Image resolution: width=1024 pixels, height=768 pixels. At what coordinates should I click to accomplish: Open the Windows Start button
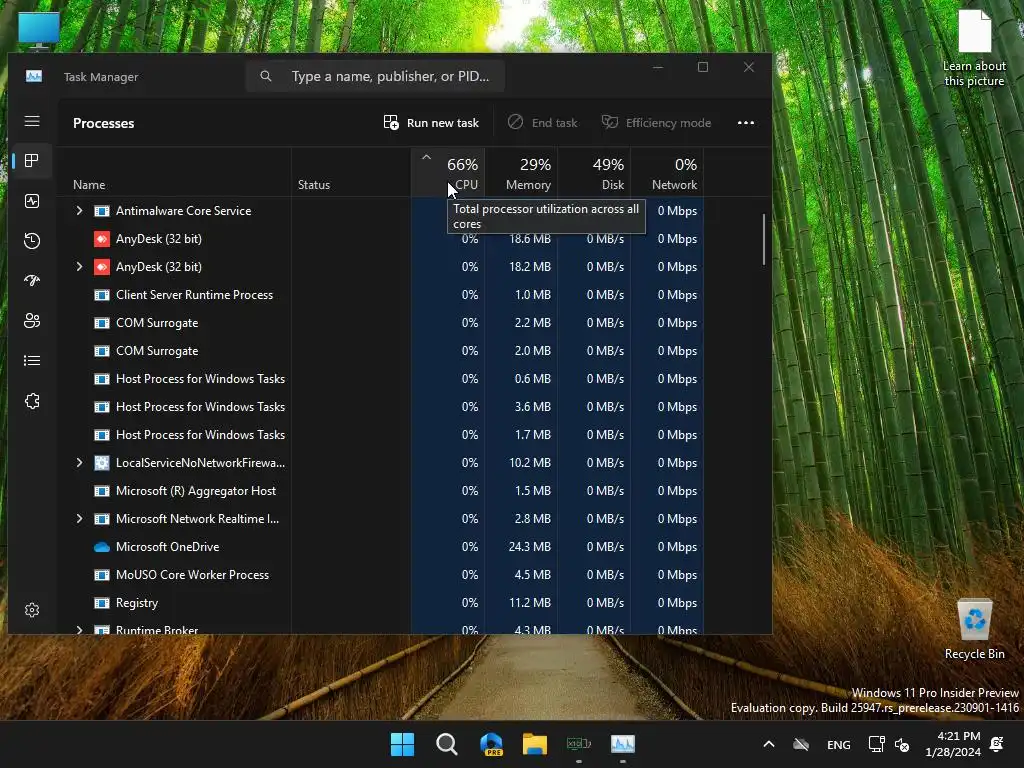(402, 744)
